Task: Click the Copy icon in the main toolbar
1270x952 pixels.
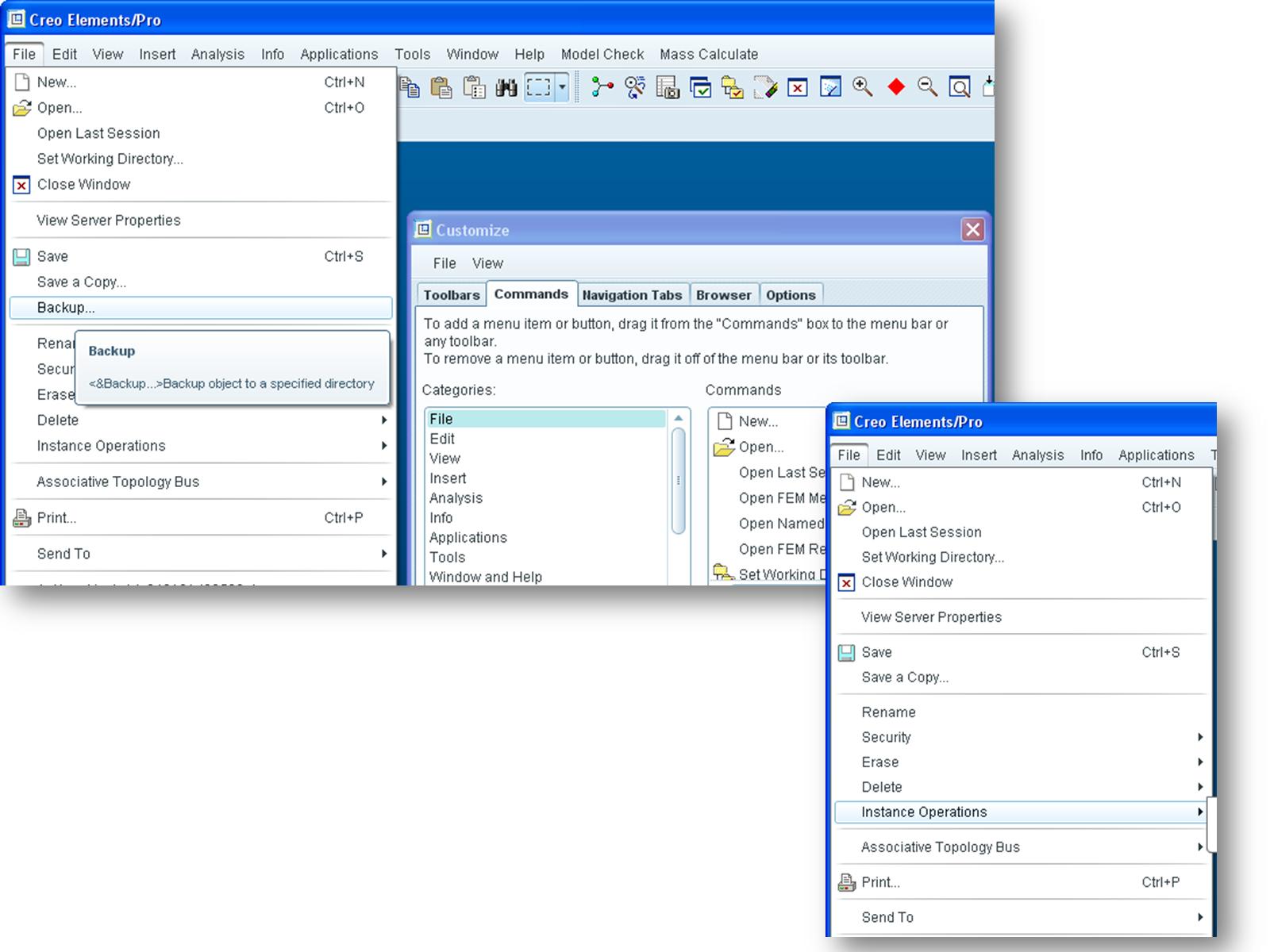Action: point(410,86)
